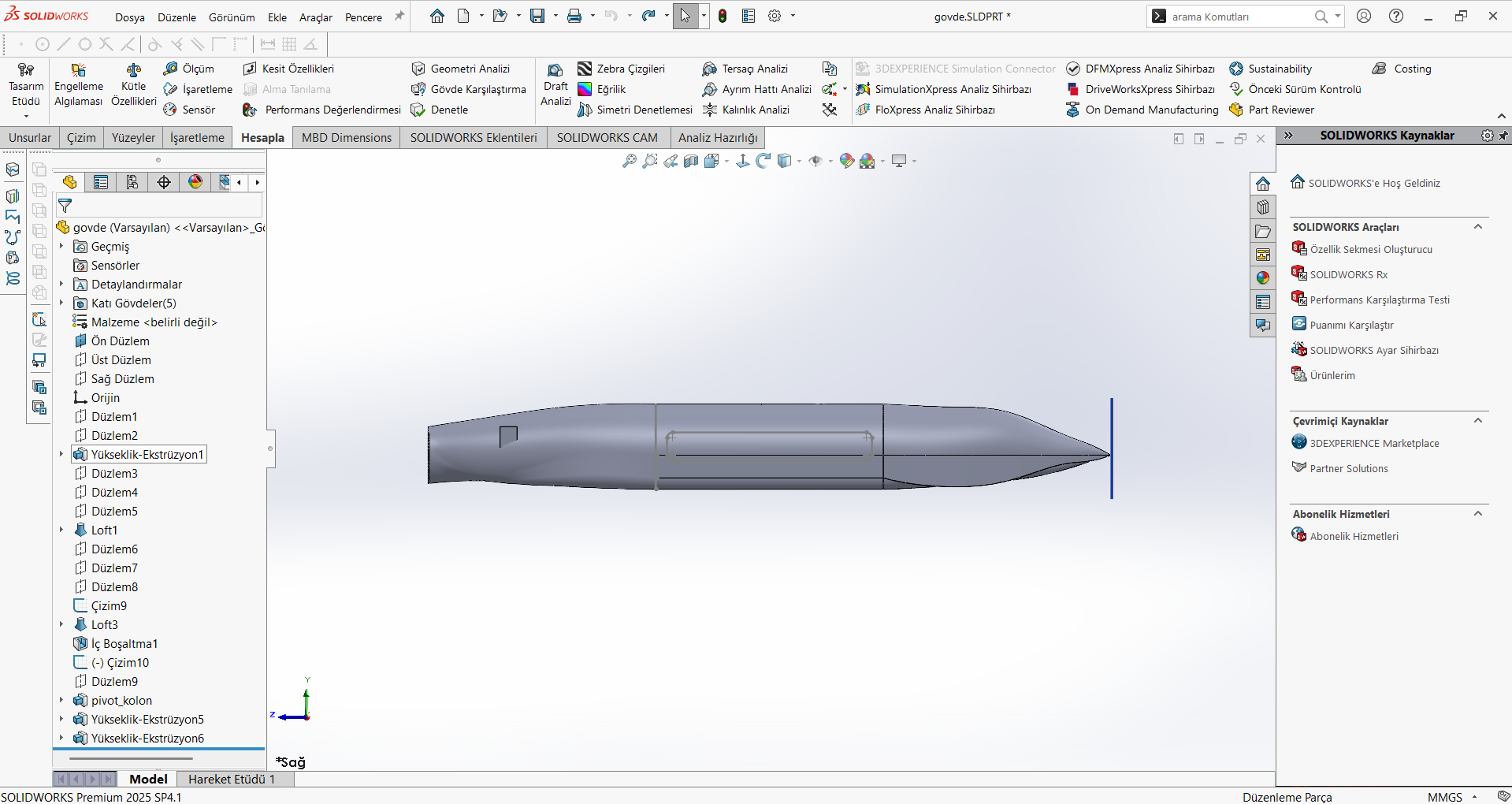The height and width of the screenshot is (804, 1512).
Task: Open the Ölçüm measure tool
Action: click(x=188, y=69)
